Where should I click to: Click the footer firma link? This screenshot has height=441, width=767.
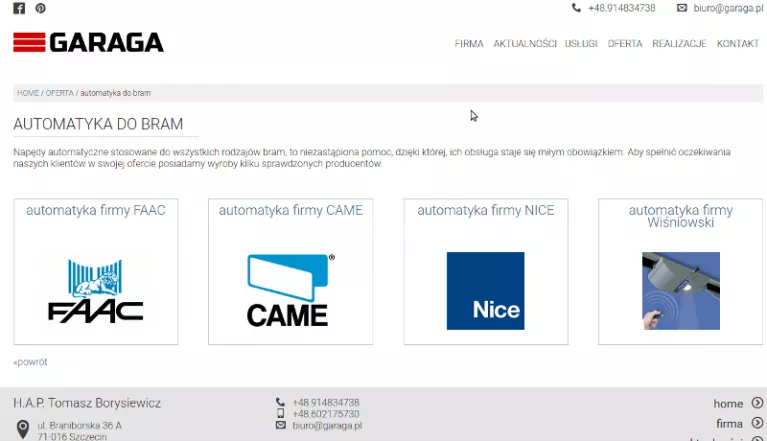point(729,423)
